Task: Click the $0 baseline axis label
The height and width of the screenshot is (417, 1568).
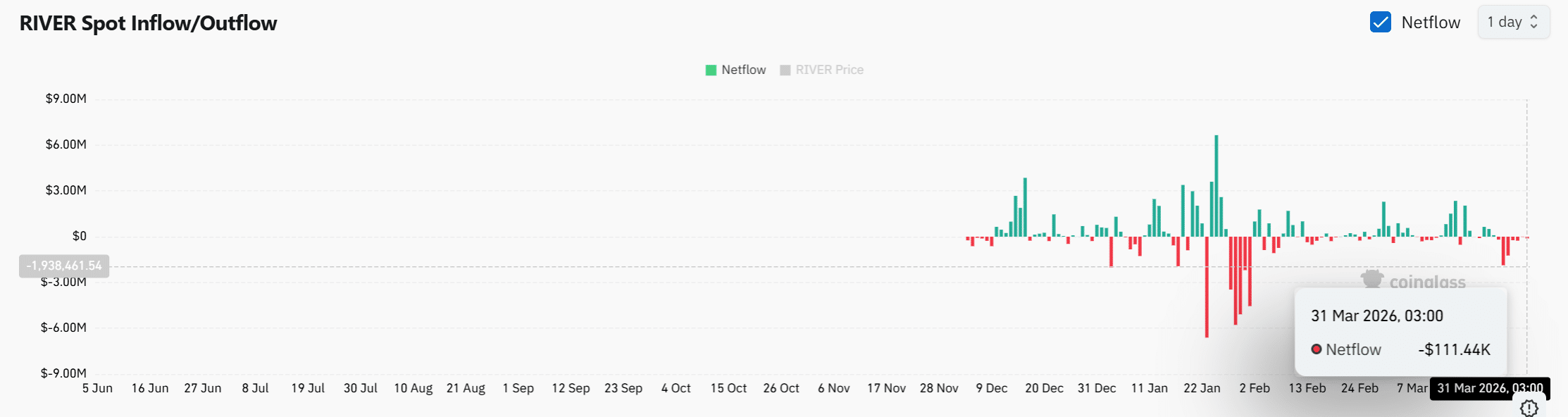Action: 79,236
